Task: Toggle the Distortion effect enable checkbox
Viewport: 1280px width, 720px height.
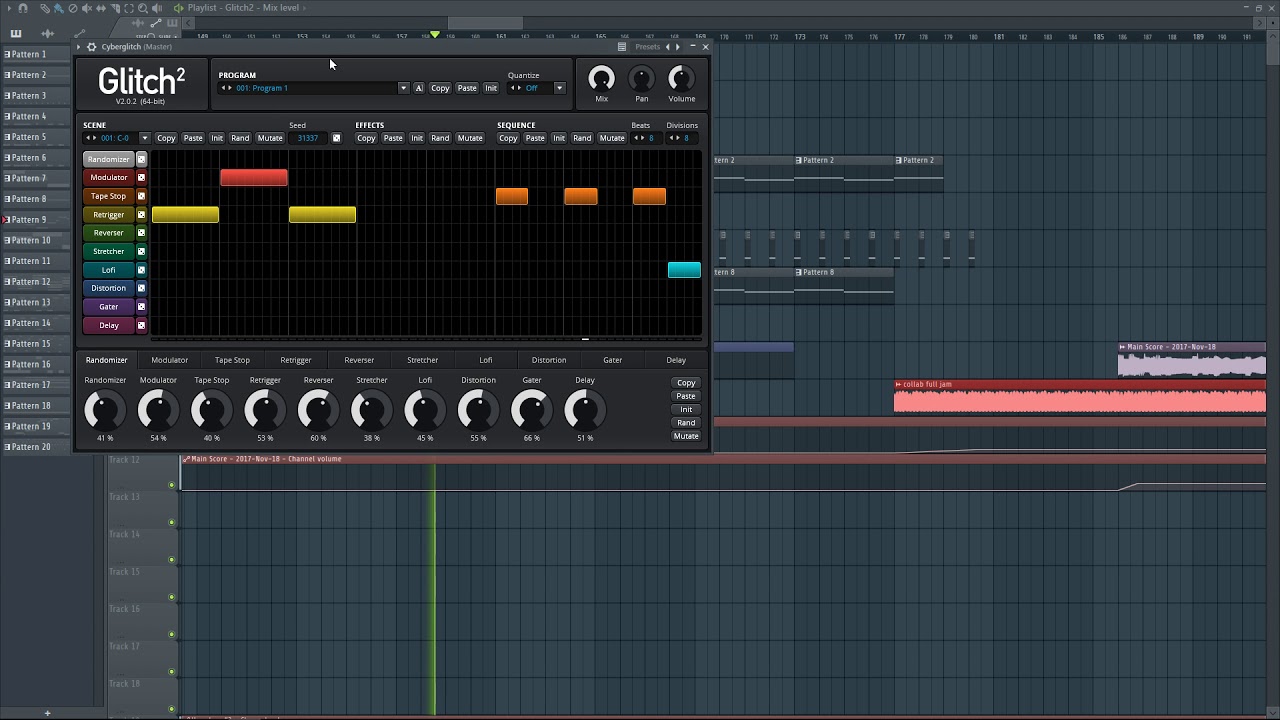Action: pyautogui.click(x=141, y=288)
